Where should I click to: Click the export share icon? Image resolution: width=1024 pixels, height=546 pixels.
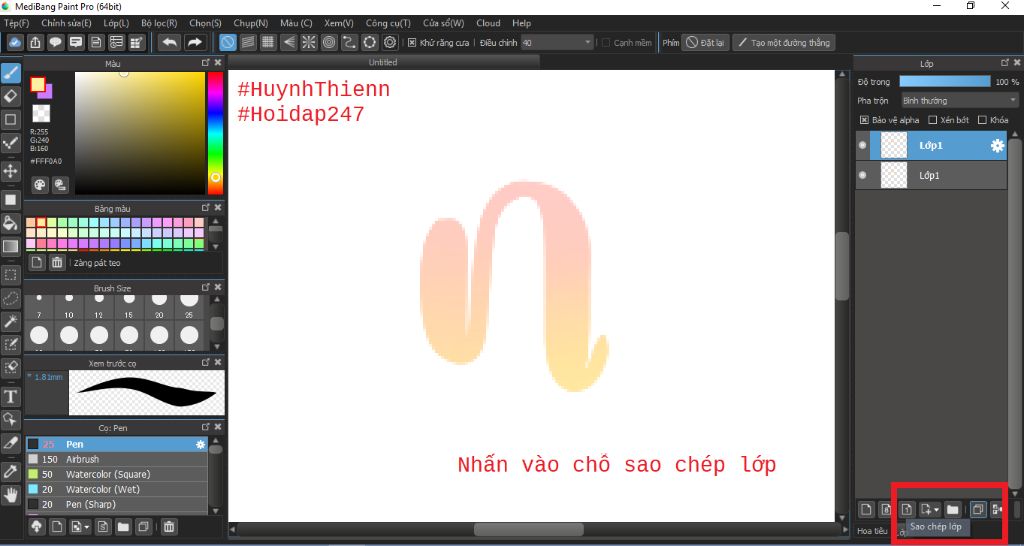(35, 42)
